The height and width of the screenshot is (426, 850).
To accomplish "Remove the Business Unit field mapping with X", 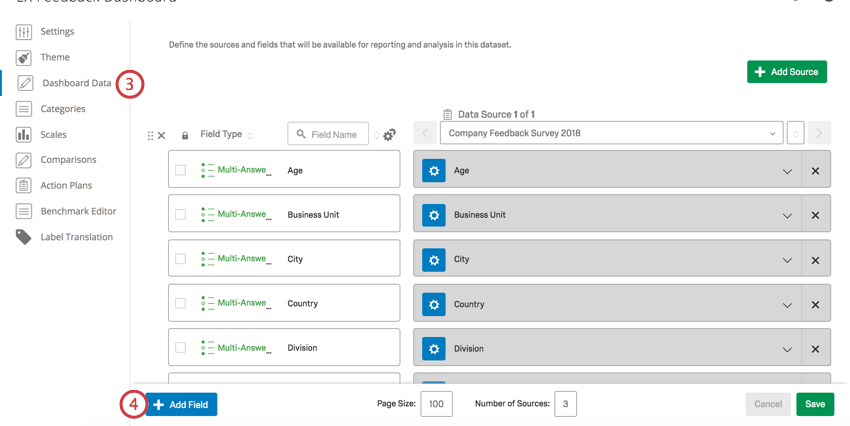I will click(x=815, y=215).
